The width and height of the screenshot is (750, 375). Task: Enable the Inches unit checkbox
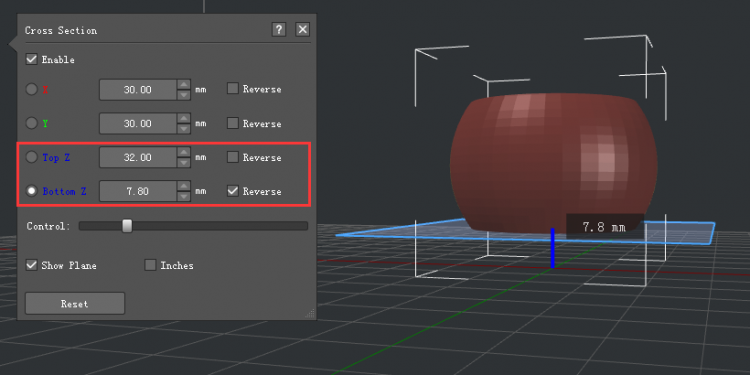pos(150,265)
